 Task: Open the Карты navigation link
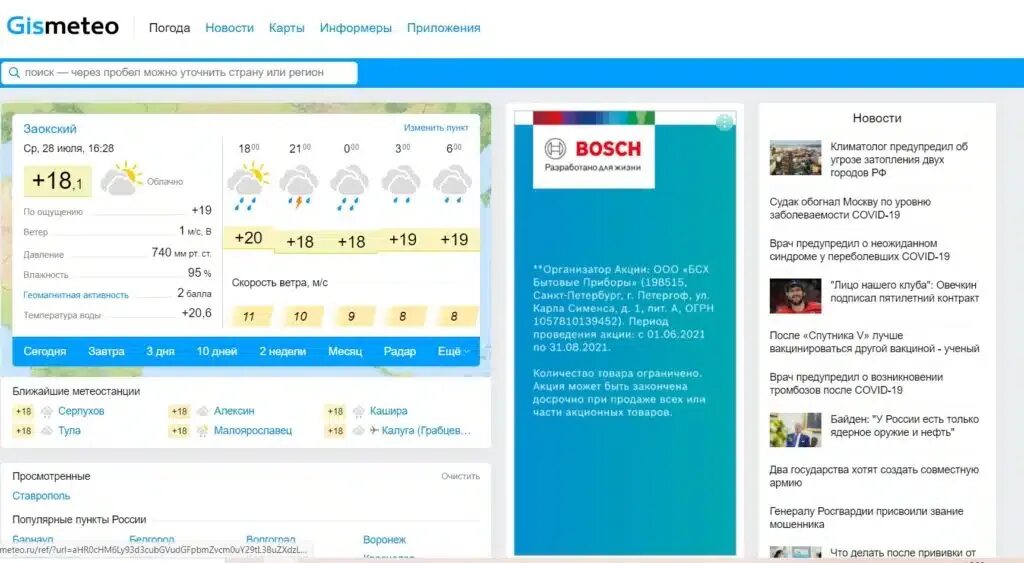[x=287, y=28]
